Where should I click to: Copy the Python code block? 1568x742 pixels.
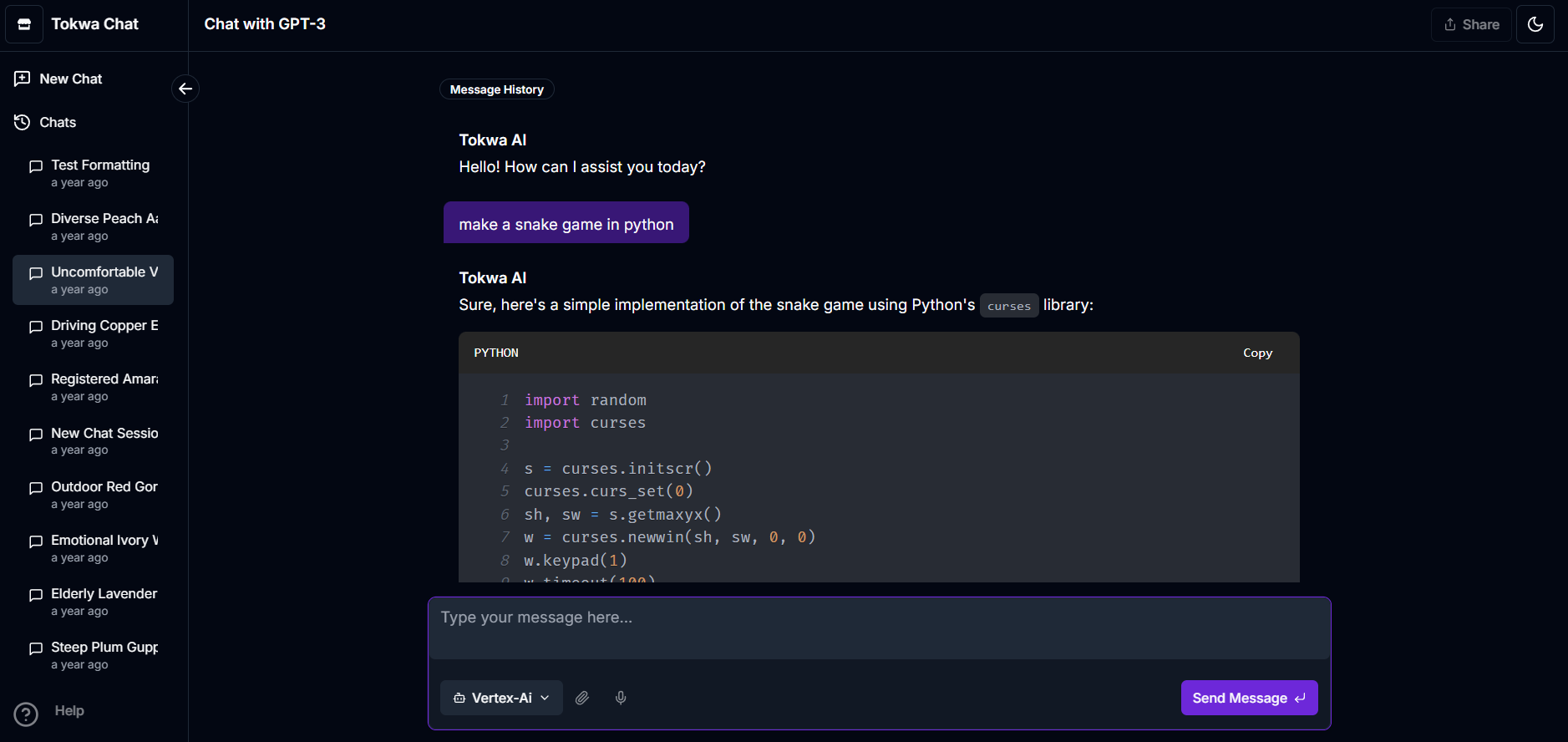tap(1256, 353)
